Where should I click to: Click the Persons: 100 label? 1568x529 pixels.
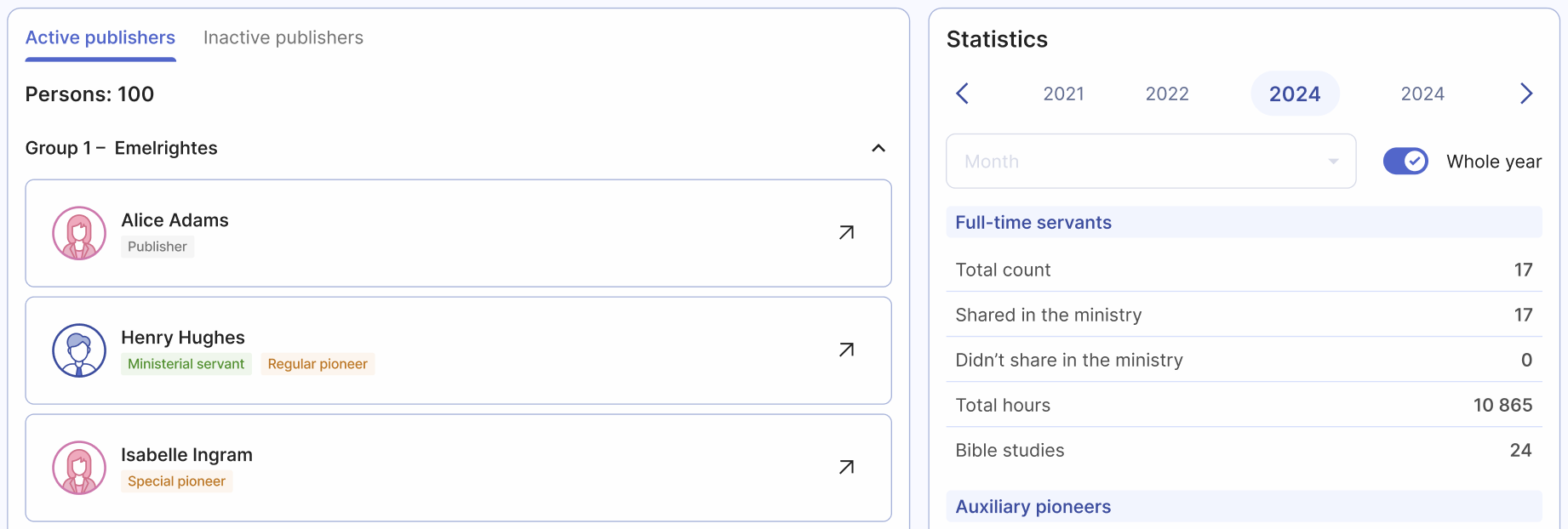click(89, 94)
